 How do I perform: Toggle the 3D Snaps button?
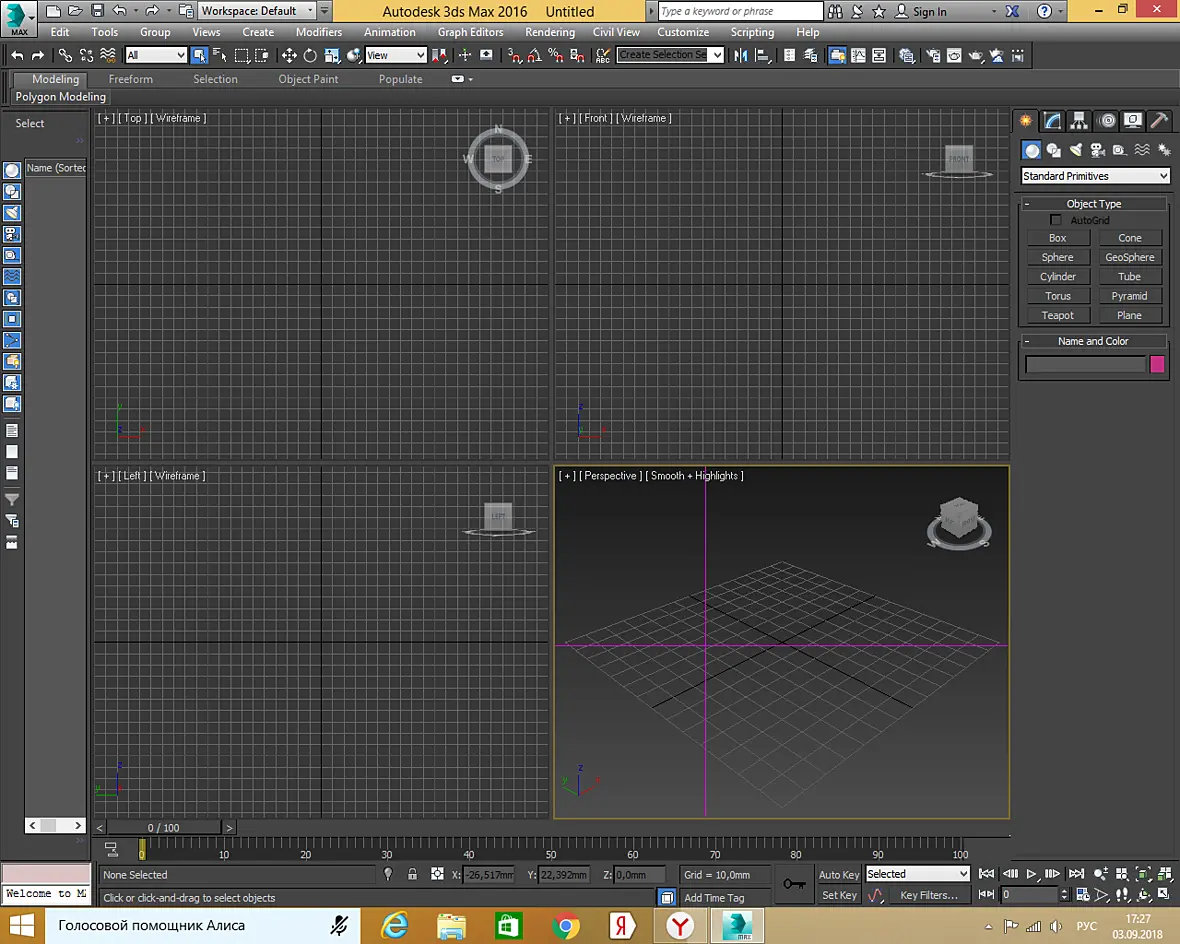[x=514, y=56]
